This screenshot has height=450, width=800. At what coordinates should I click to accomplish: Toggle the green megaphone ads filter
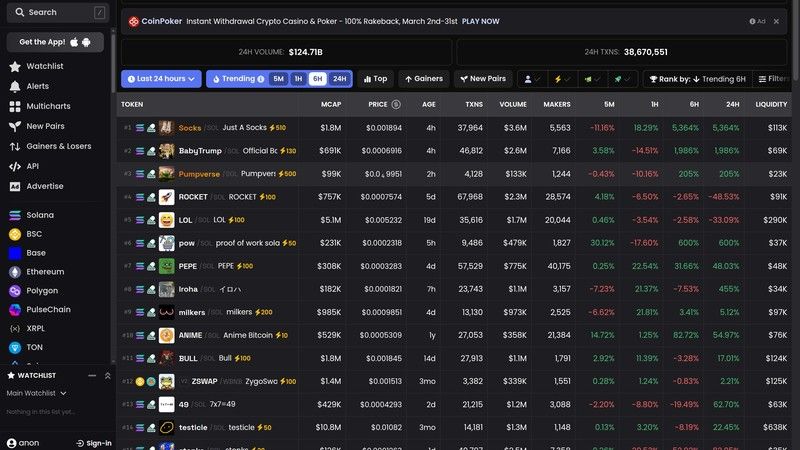[x=592, y=79]
